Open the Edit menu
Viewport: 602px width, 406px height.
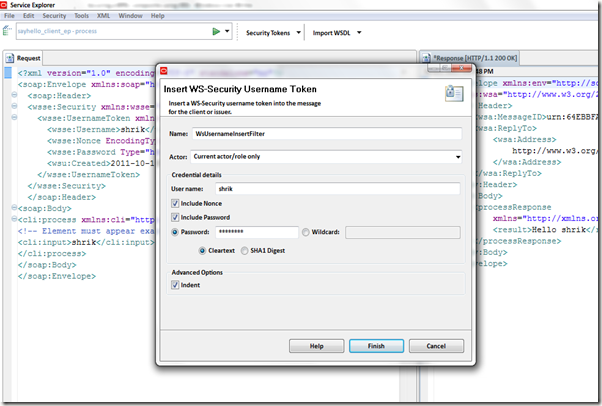pyautogui.click(x=28, y=16)
